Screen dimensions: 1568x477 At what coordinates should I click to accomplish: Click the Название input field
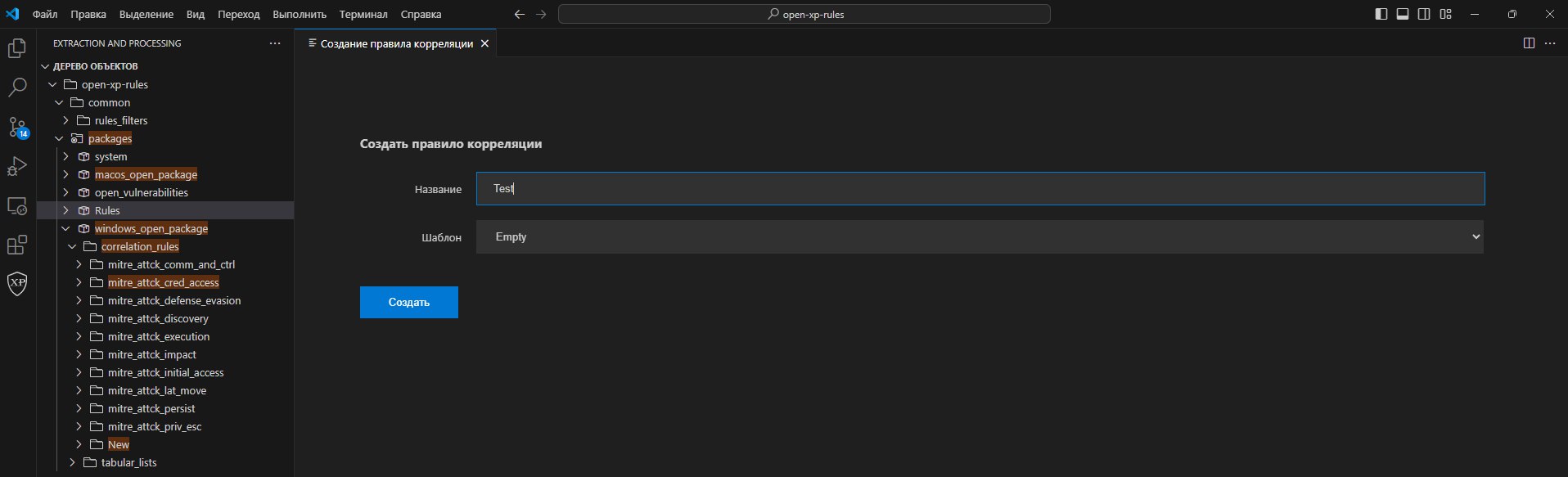[980, 188]
